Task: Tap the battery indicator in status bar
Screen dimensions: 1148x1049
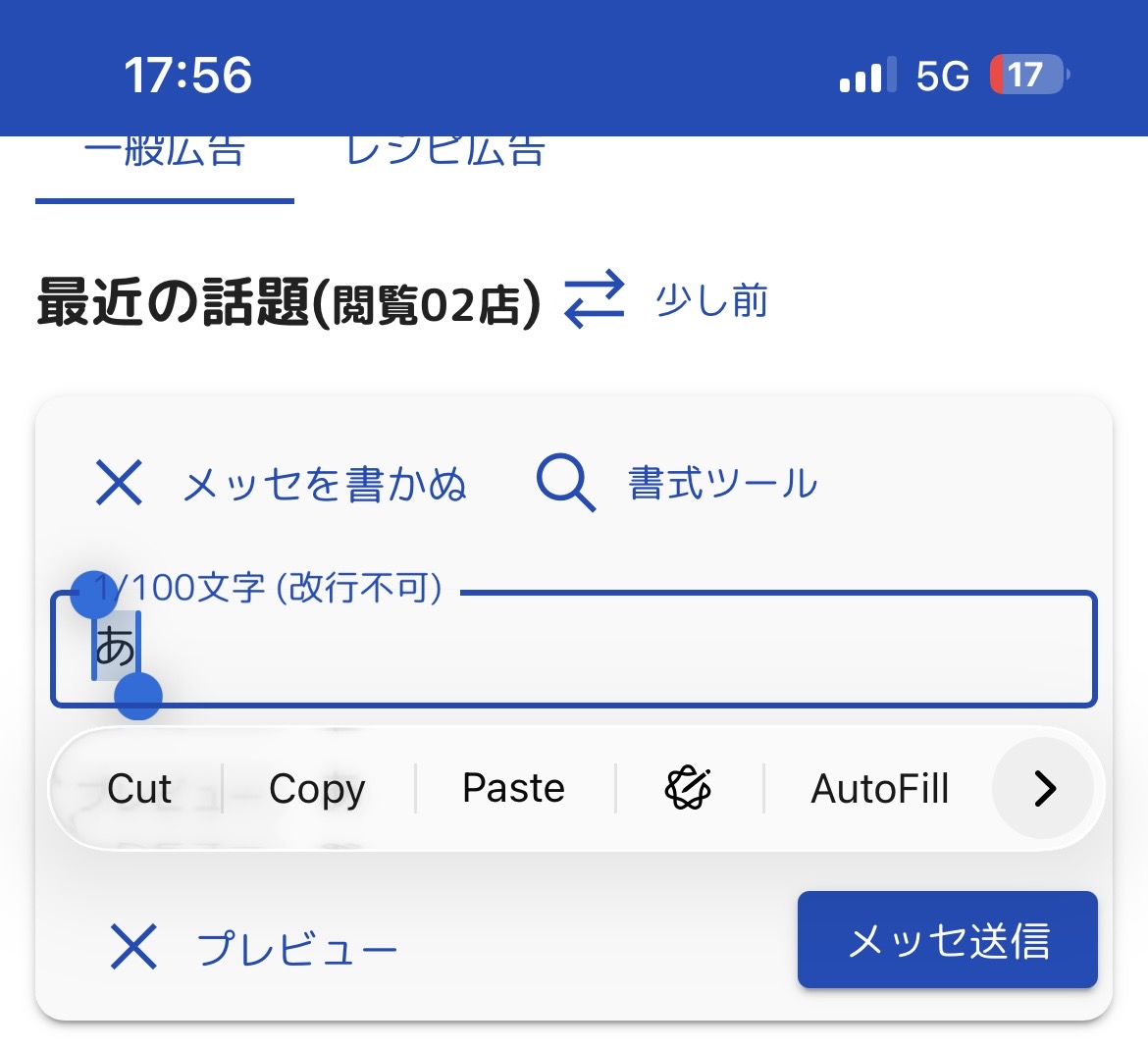Action: pyautogui.click(x=1029, y=74)
